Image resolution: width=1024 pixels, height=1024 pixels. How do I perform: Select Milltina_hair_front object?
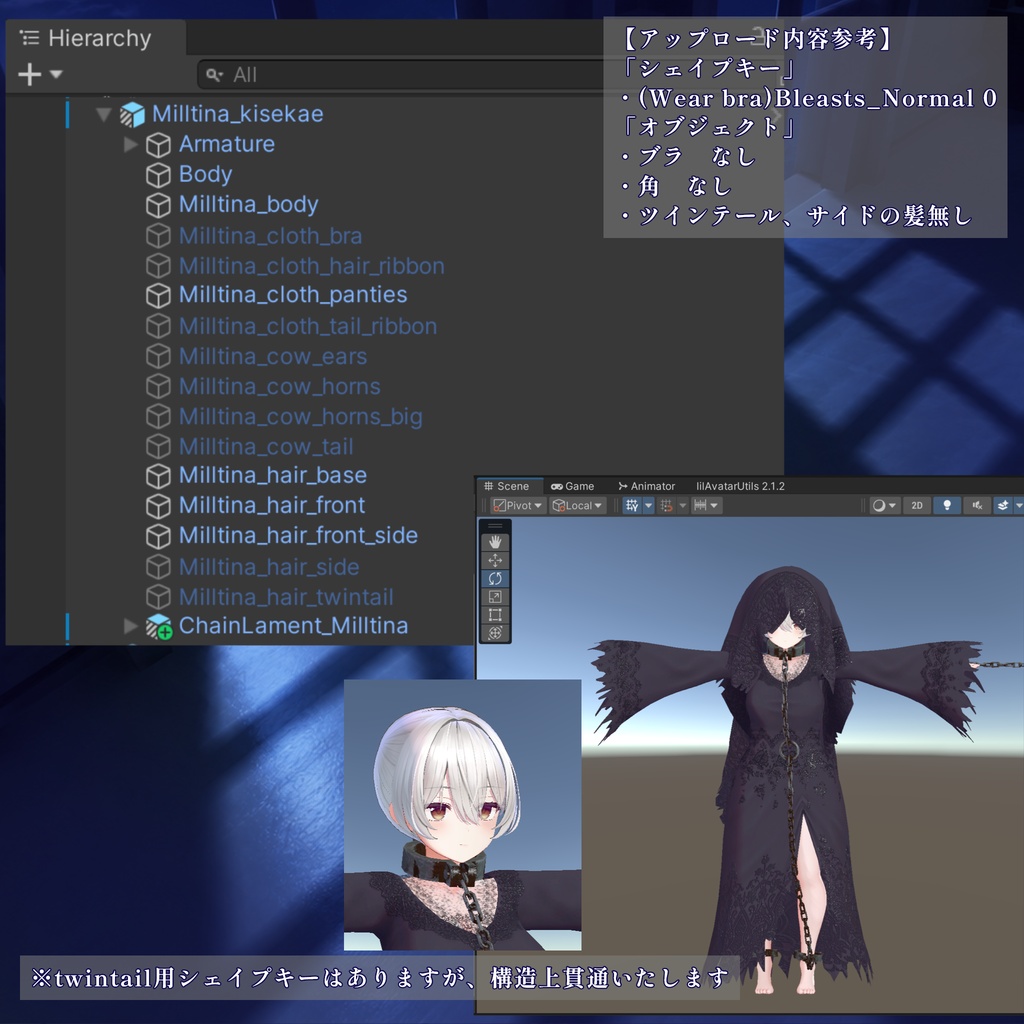click(x=272, y=505)
